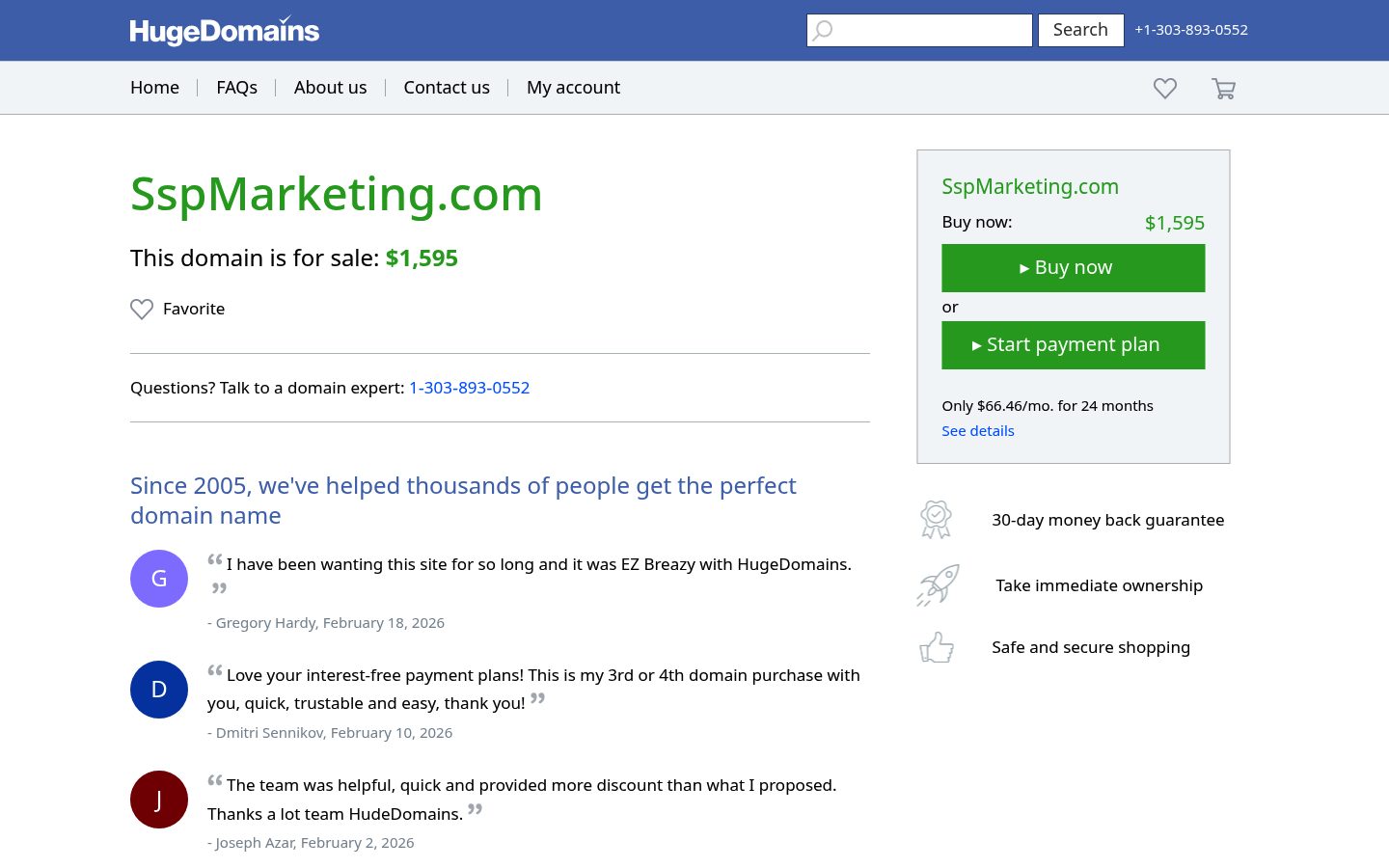1389x868 pixels.
Task: Click "Only $66.46/mo. for 24 months" text
Action: [1047, 406]
